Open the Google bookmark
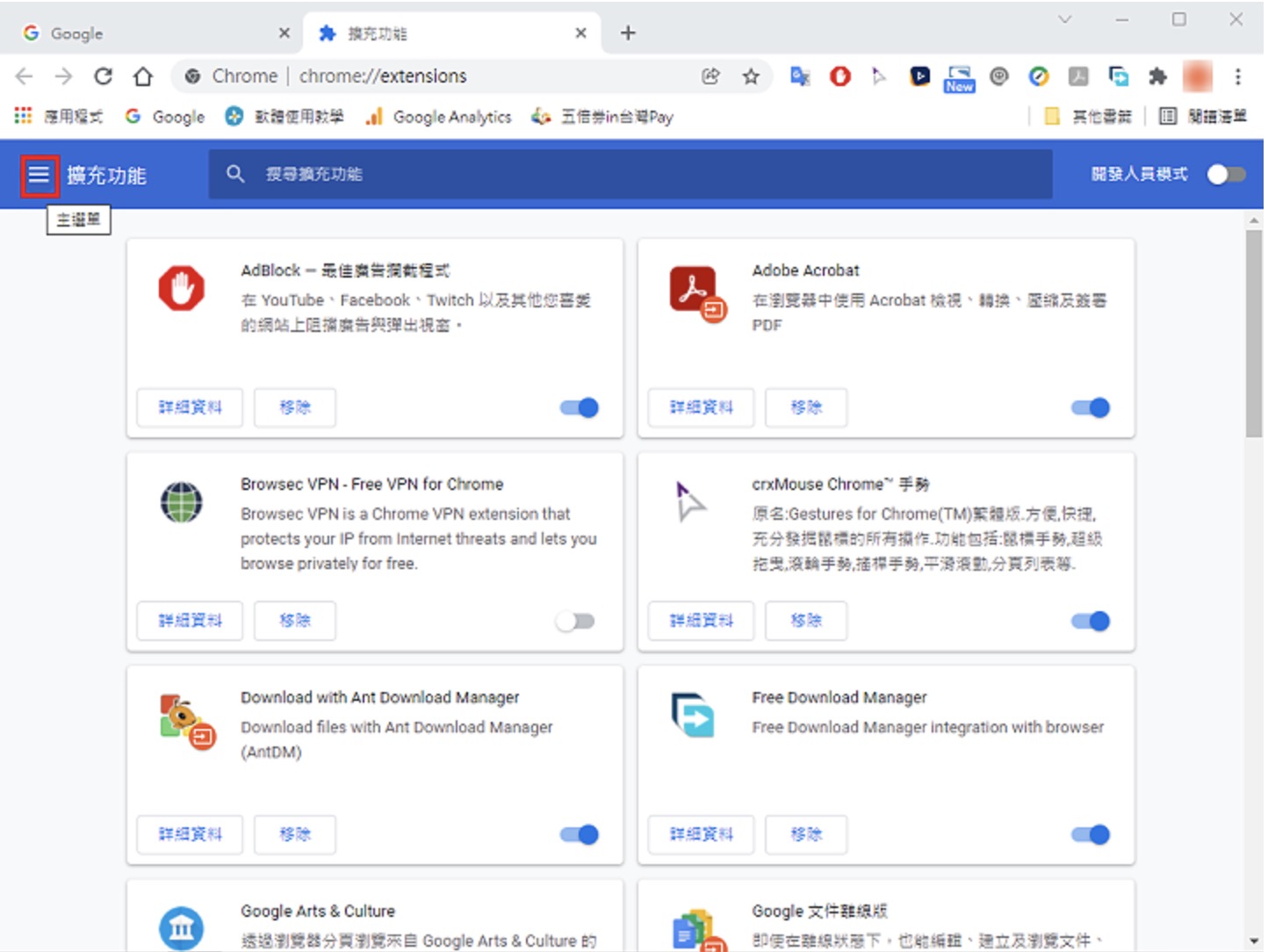Screen dimensions: 1268x952 click(x=165, y=117)
